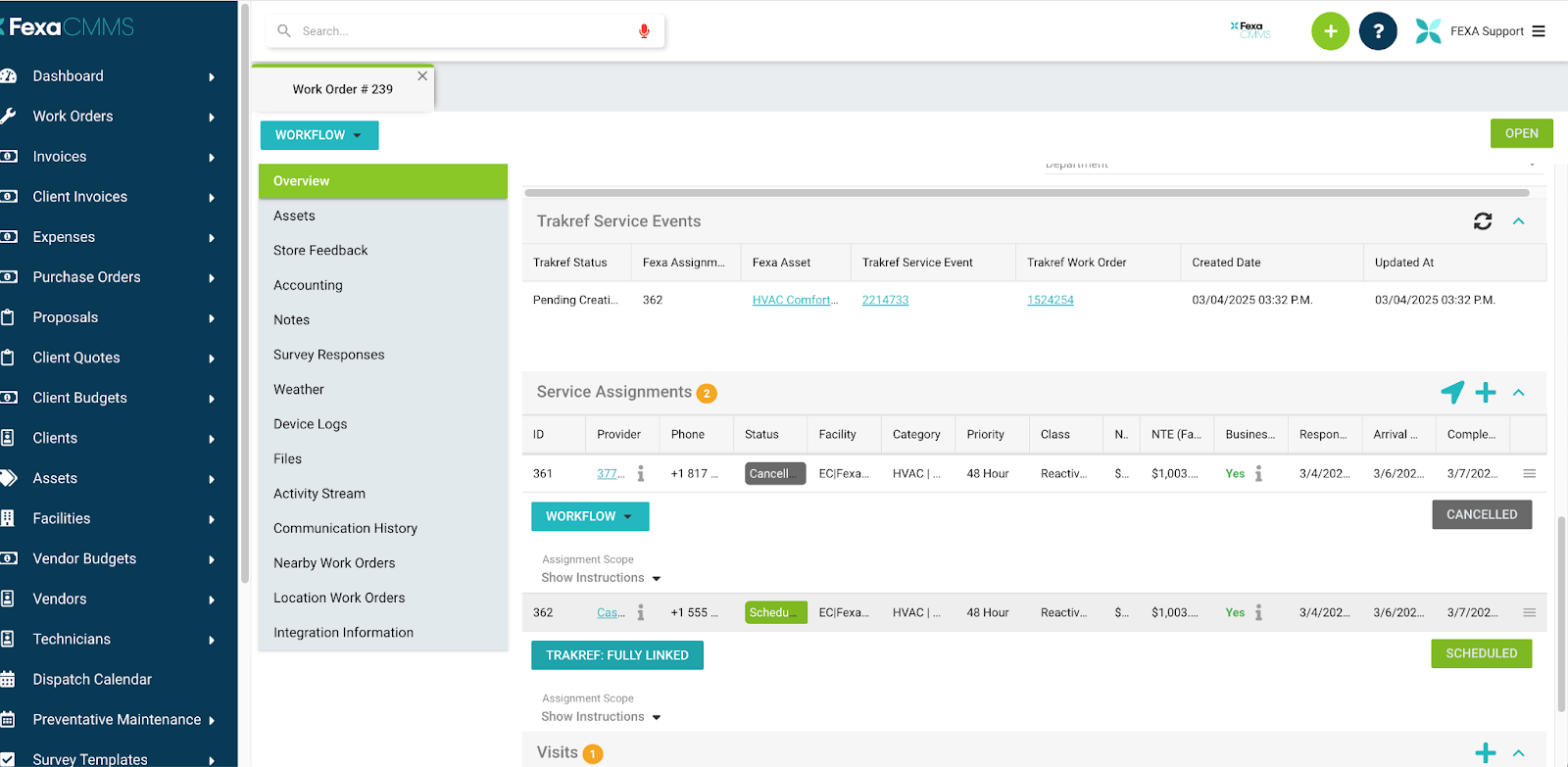This screenshot has height=767, width=1568.
Task: Expand the Dashboard sidebar menu
Action: 212,76
